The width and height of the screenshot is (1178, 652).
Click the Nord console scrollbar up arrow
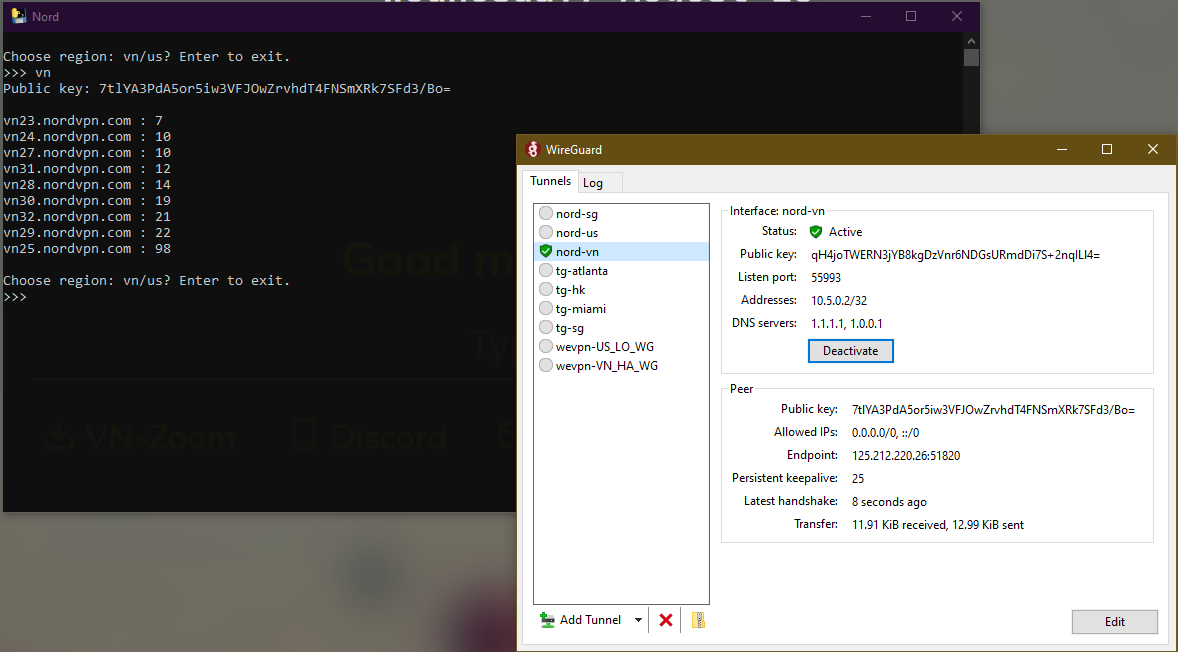[x=971, y=41]
